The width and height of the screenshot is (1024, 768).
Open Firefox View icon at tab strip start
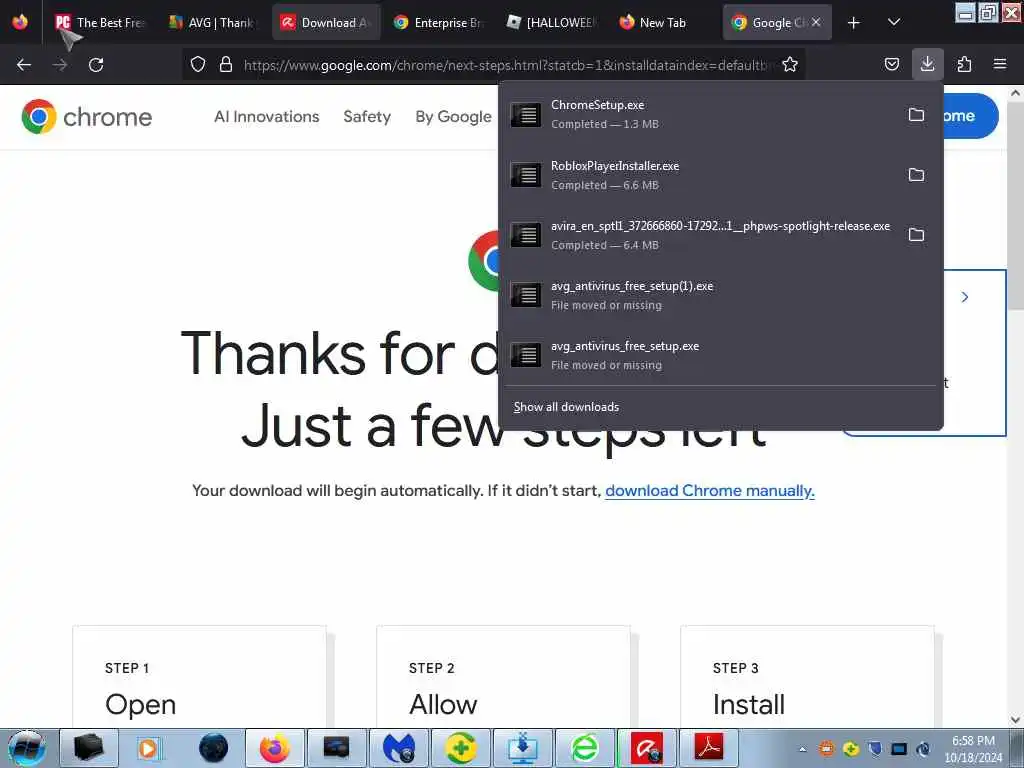click(x=20, y=23)
